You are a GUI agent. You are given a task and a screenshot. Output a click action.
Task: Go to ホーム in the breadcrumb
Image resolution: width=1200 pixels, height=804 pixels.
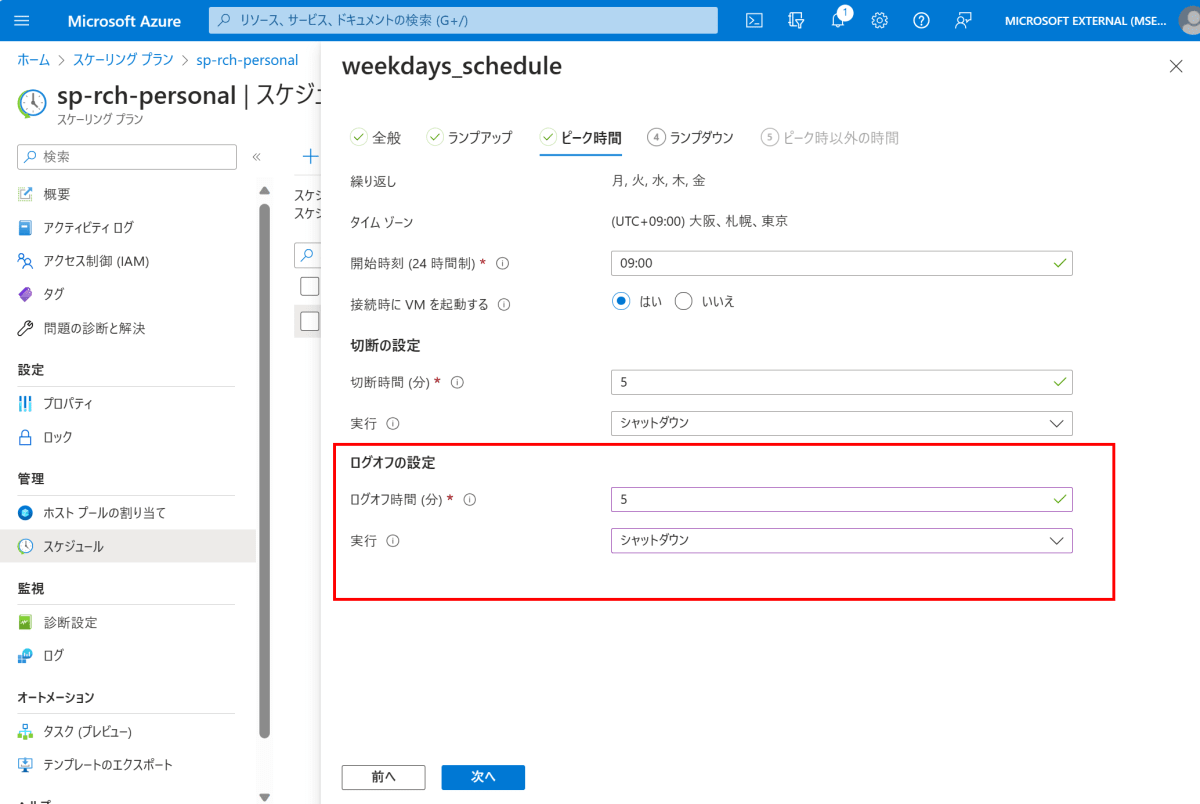pyautogui.click(x=34, y=60)
